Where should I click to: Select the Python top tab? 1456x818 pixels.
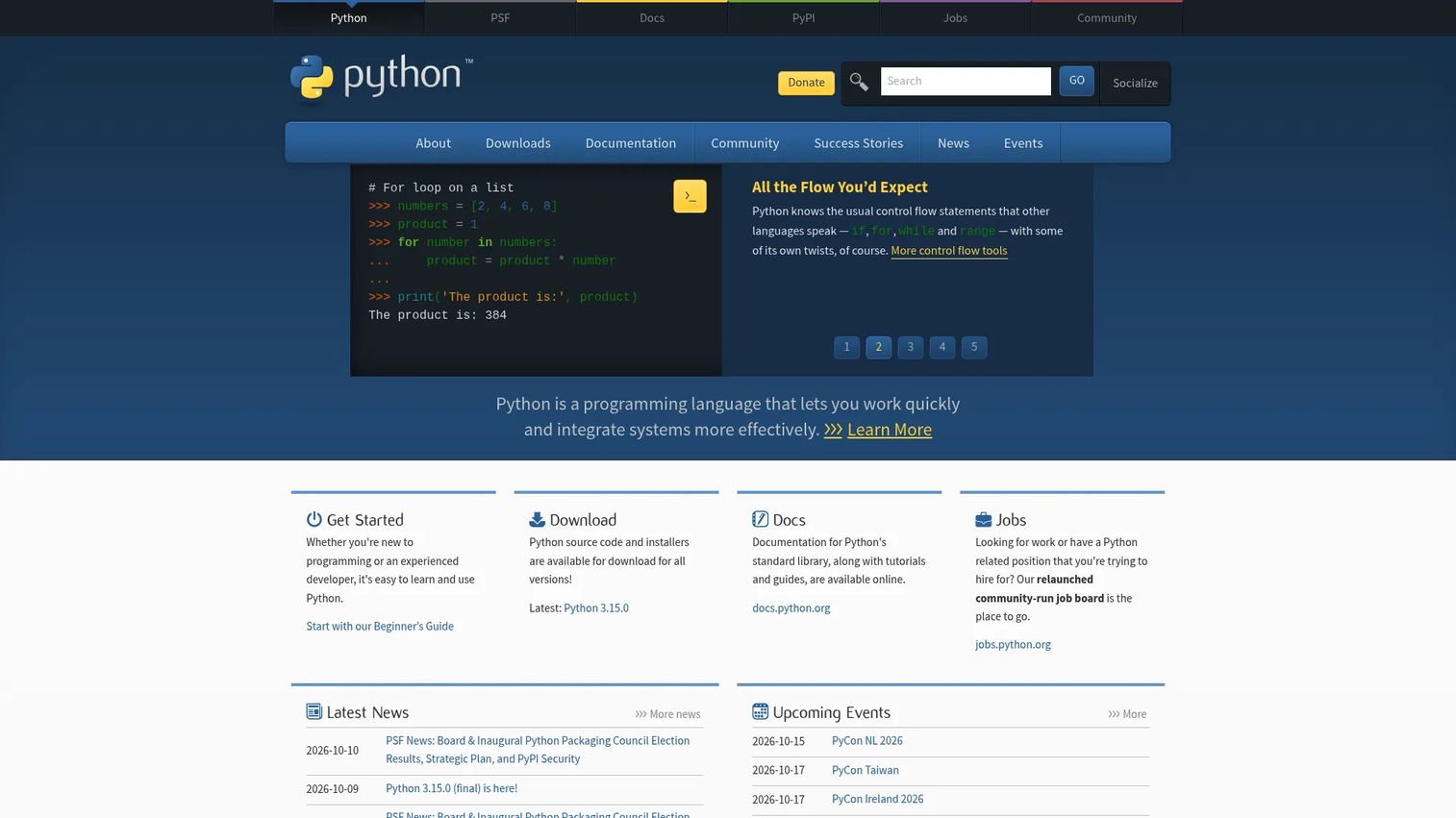click(x=348, y=18)
